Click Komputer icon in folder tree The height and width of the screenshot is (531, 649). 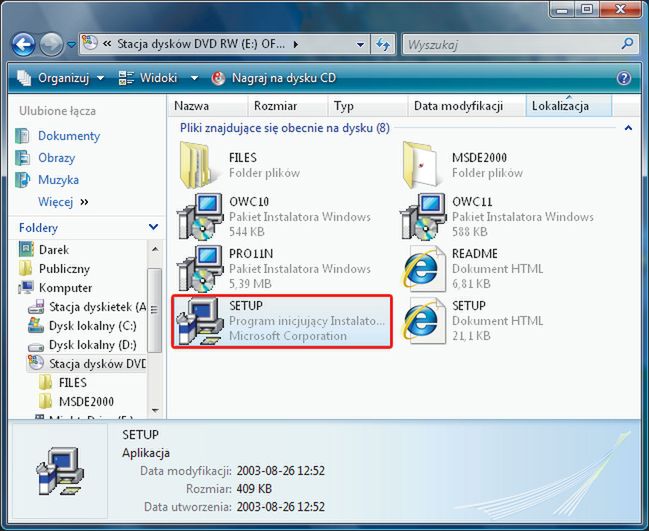point(26,287)
